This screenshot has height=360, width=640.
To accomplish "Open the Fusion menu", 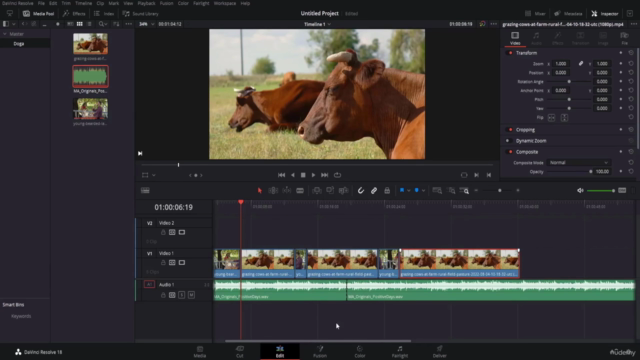I will click(x=166, y=3).
